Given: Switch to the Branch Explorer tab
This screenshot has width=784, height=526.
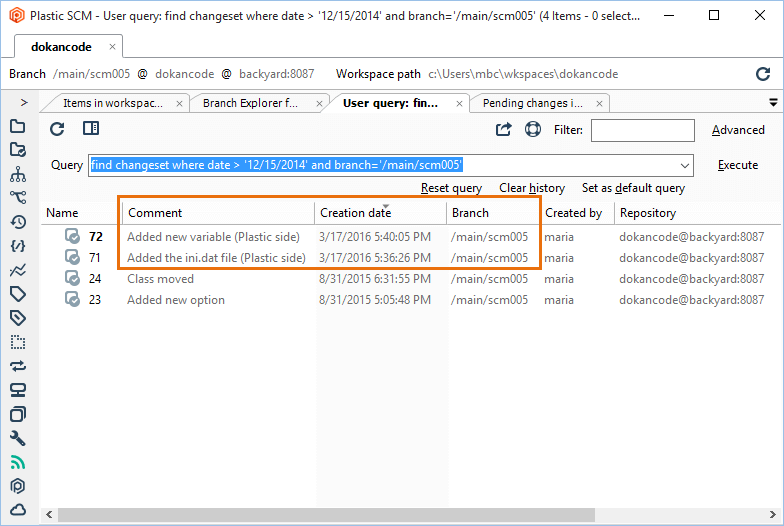Looking at the screenshot, I should coord(250,103).
